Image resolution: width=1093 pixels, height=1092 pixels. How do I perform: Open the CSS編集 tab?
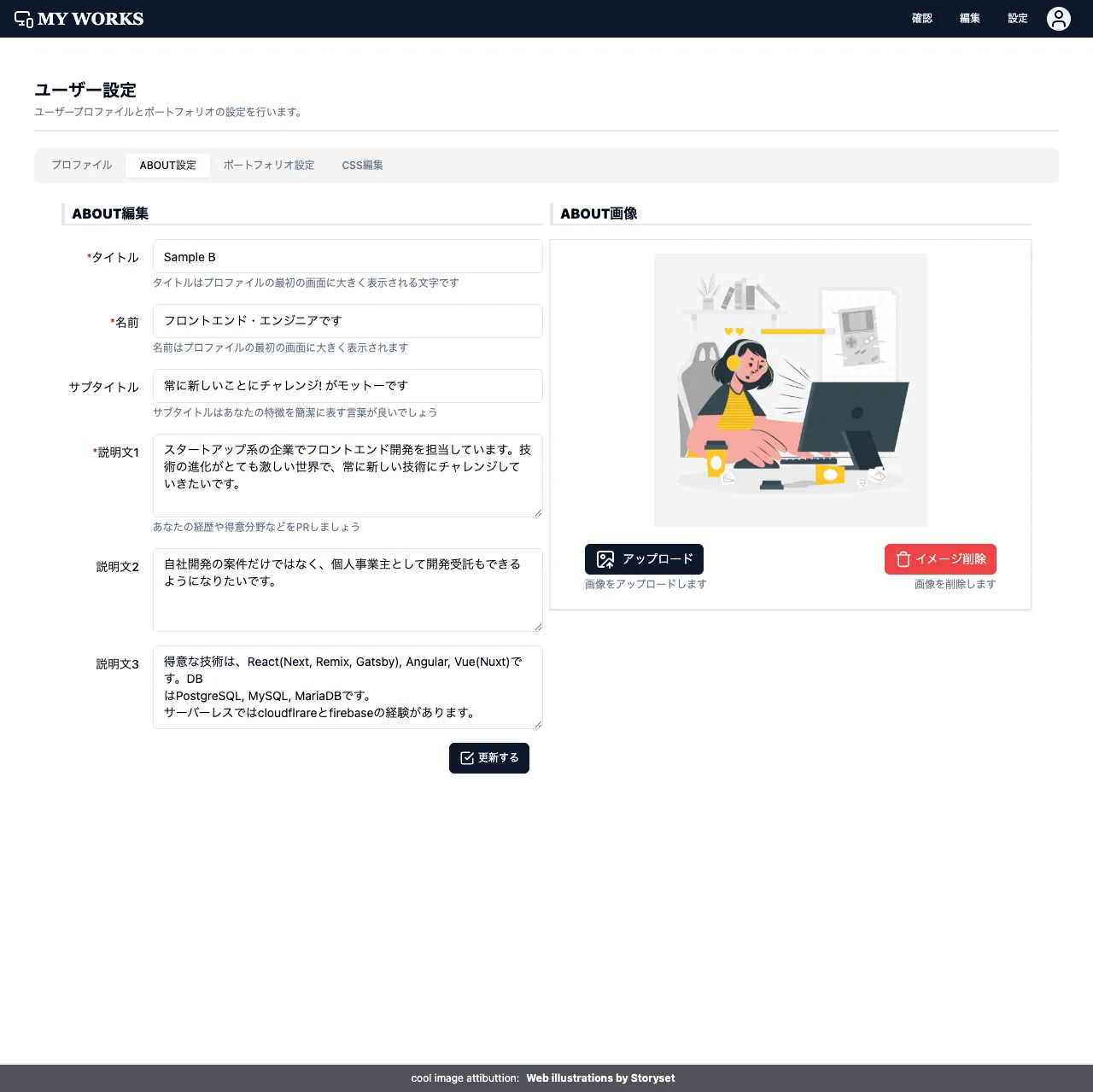362,165
